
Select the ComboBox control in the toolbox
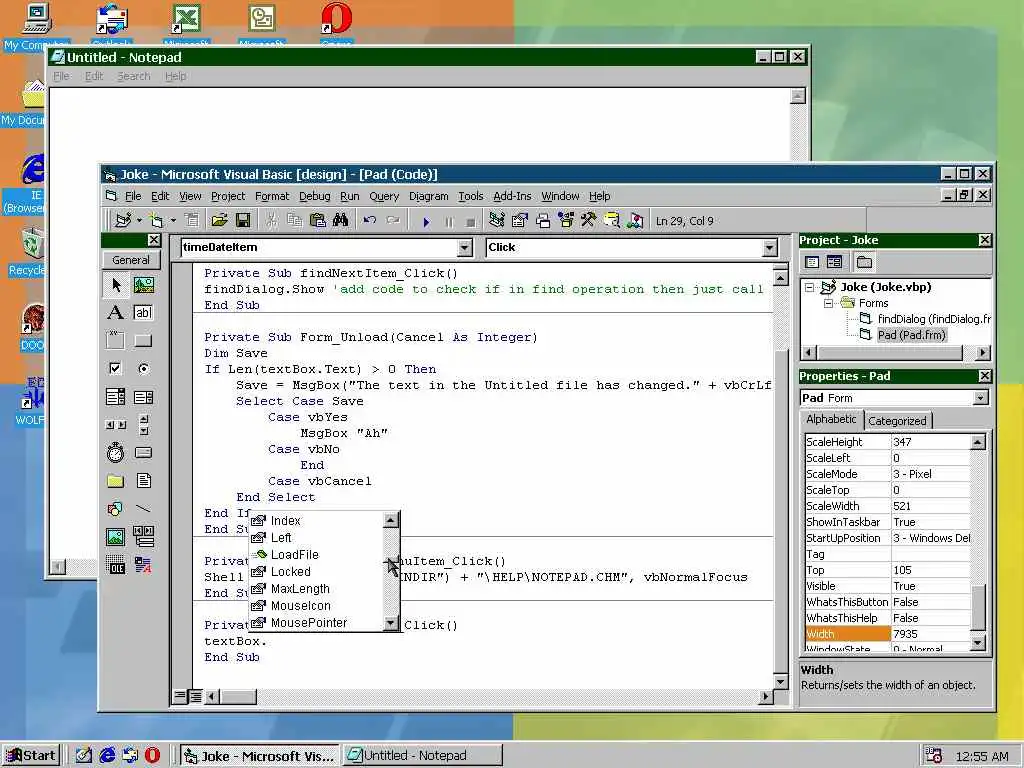pos(116,396)
